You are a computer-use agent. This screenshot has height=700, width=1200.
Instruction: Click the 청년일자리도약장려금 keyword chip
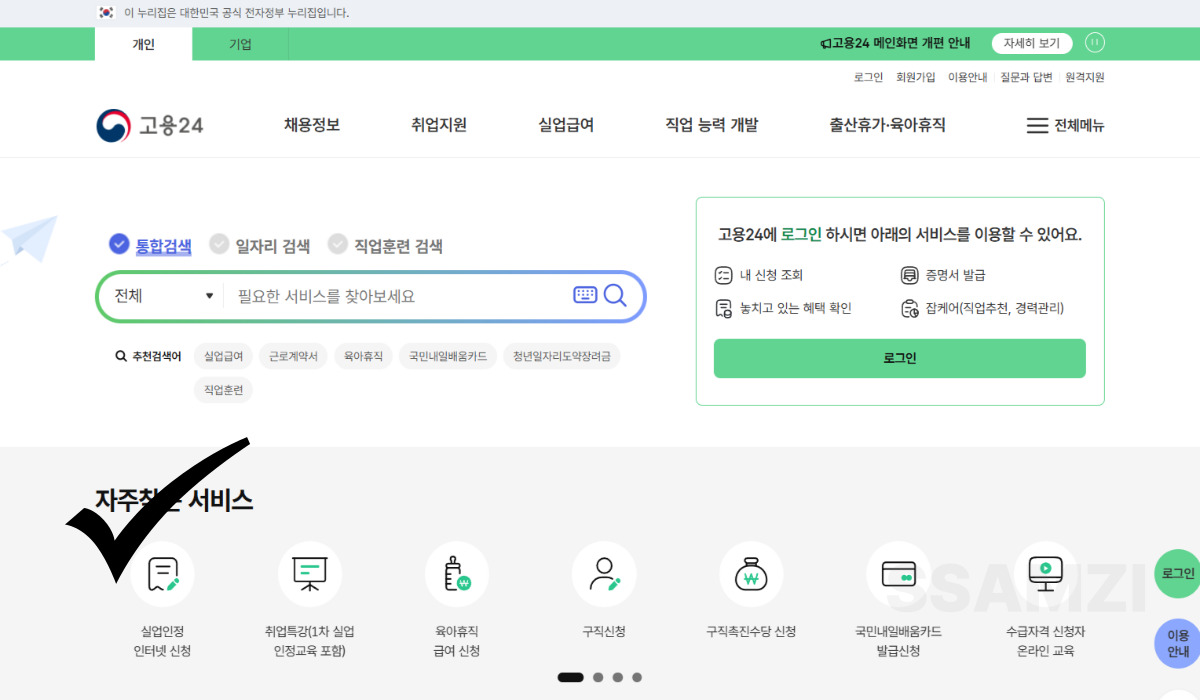562,356
